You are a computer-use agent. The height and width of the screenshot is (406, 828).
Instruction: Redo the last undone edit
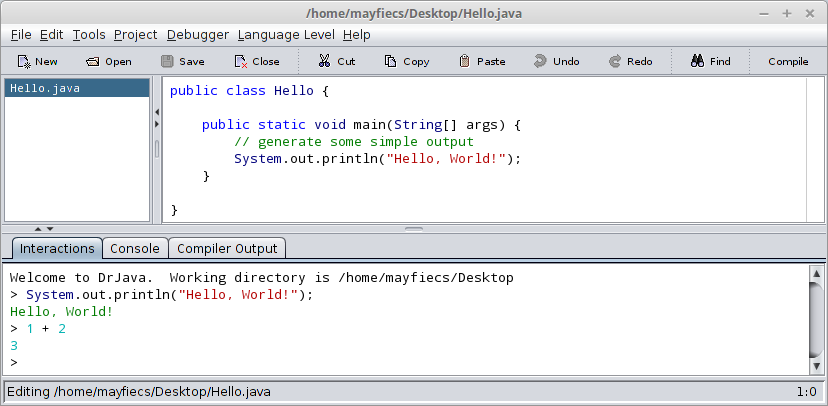631,62
